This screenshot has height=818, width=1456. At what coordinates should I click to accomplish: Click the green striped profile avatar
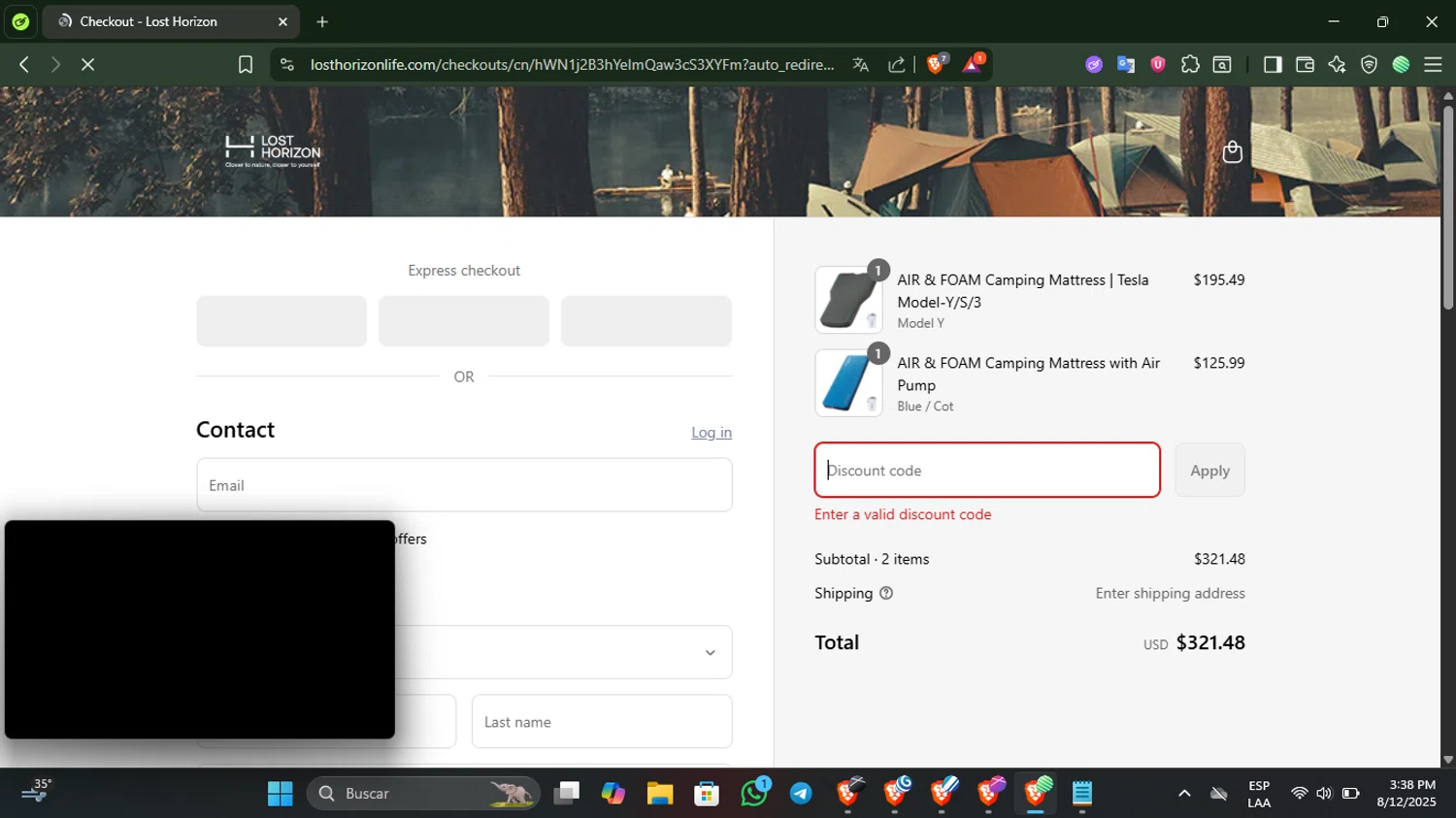tap(1401, 64)
